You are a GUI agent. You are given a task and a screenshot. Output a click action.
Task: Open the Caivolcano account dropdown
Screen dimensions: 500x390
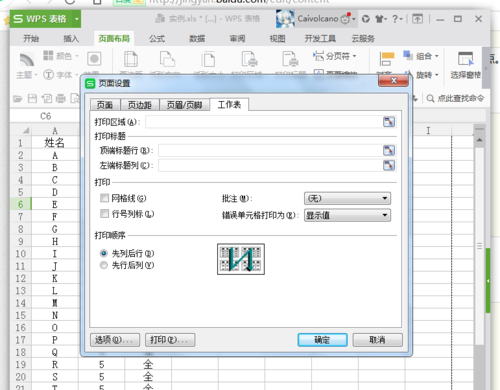354,19
